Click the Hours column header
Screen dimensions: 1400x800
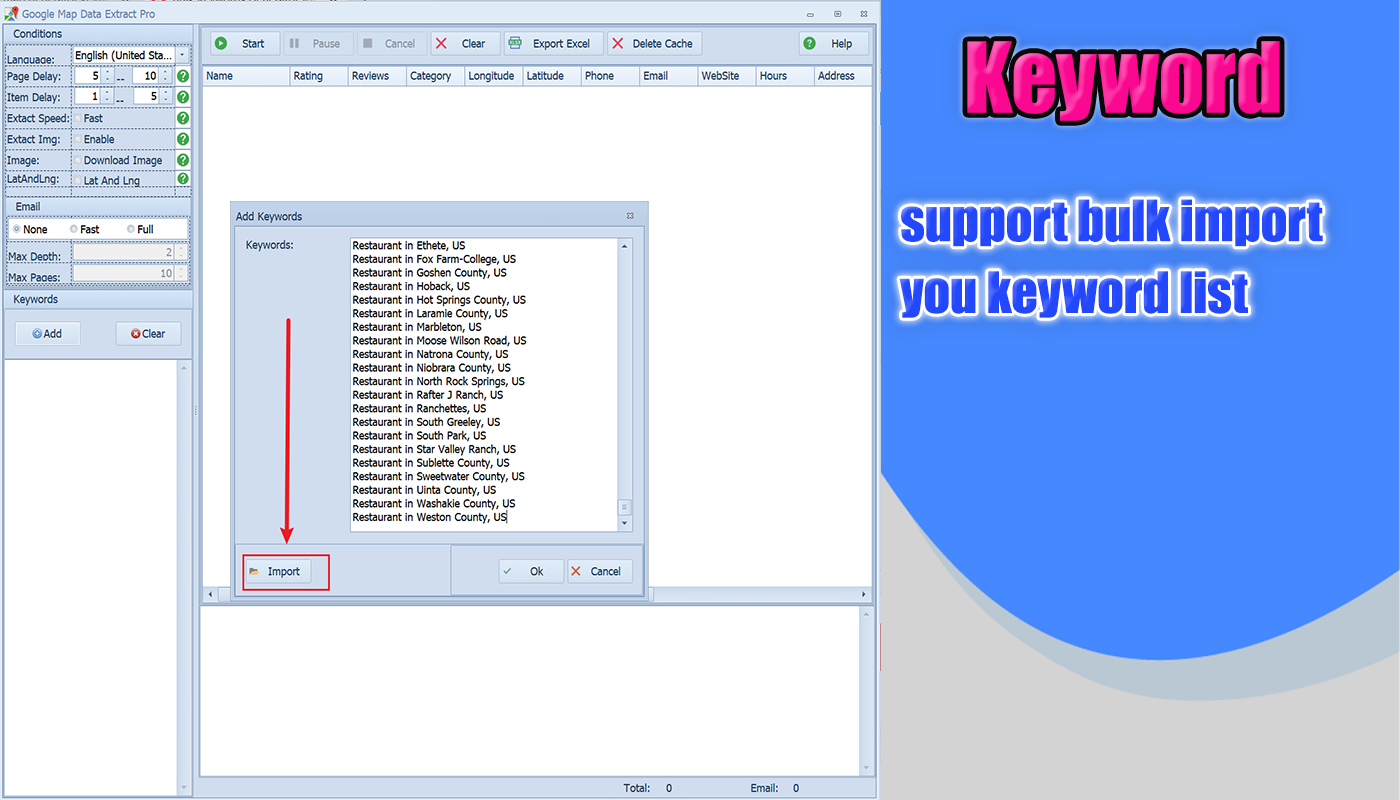point(785,76)
